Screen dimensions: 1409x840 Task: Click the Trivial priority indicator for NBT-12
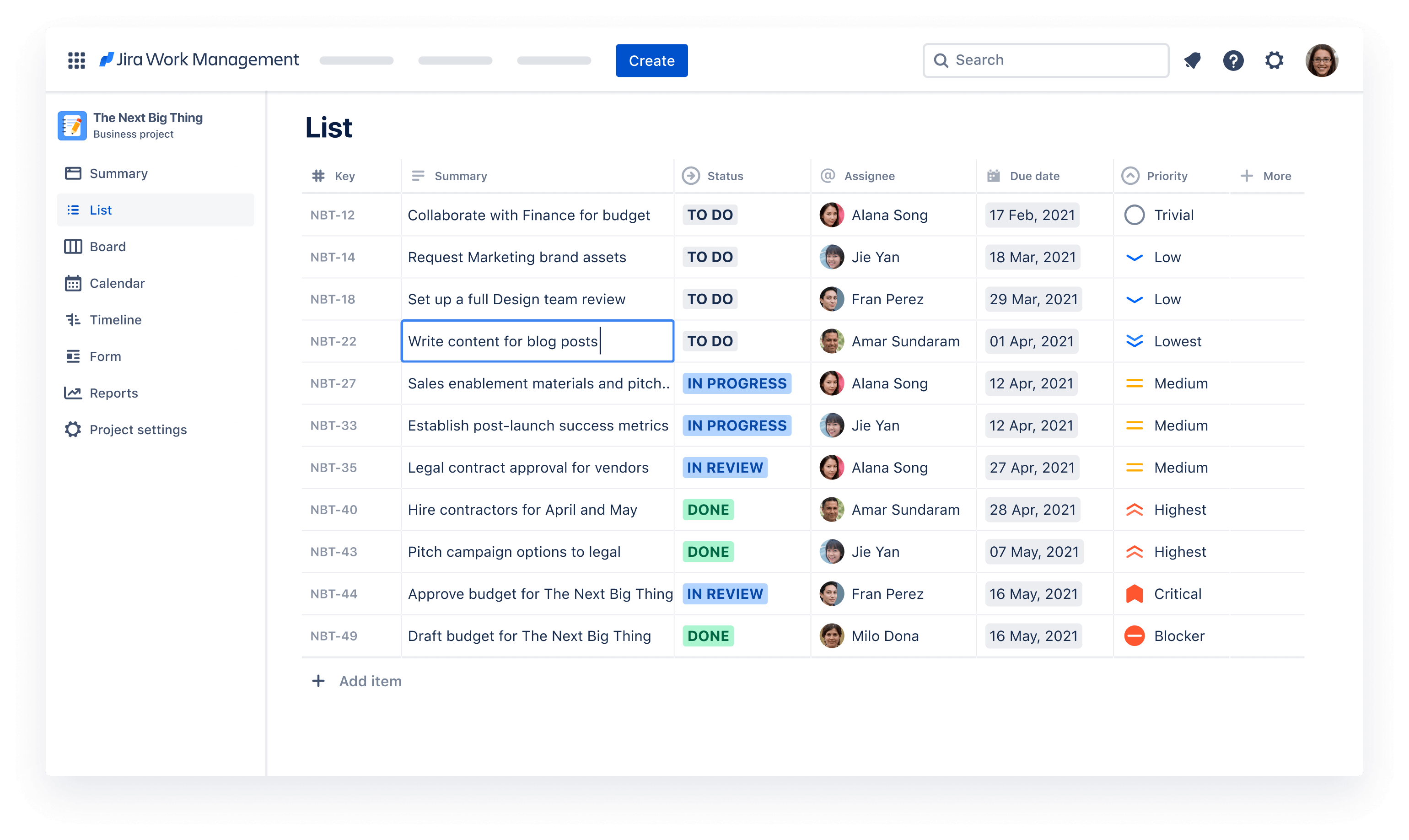point(1134,214)
